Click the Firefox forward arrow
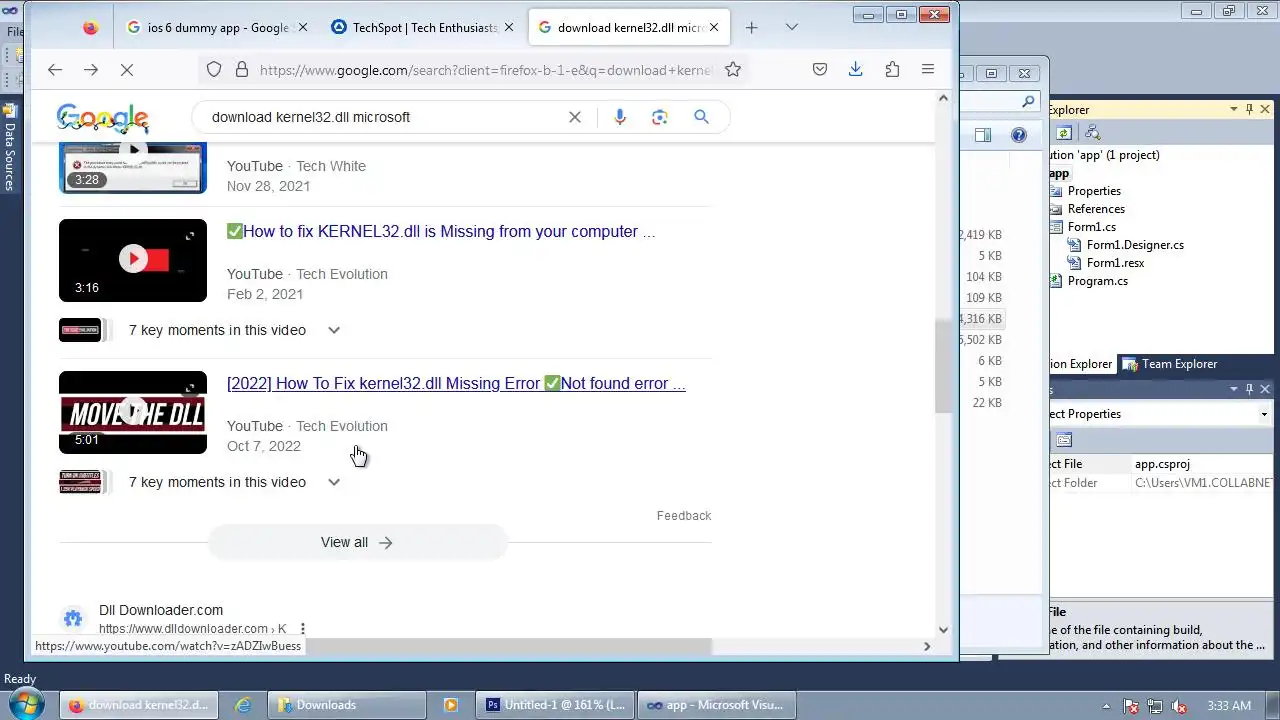 click(x=91, y=69)
